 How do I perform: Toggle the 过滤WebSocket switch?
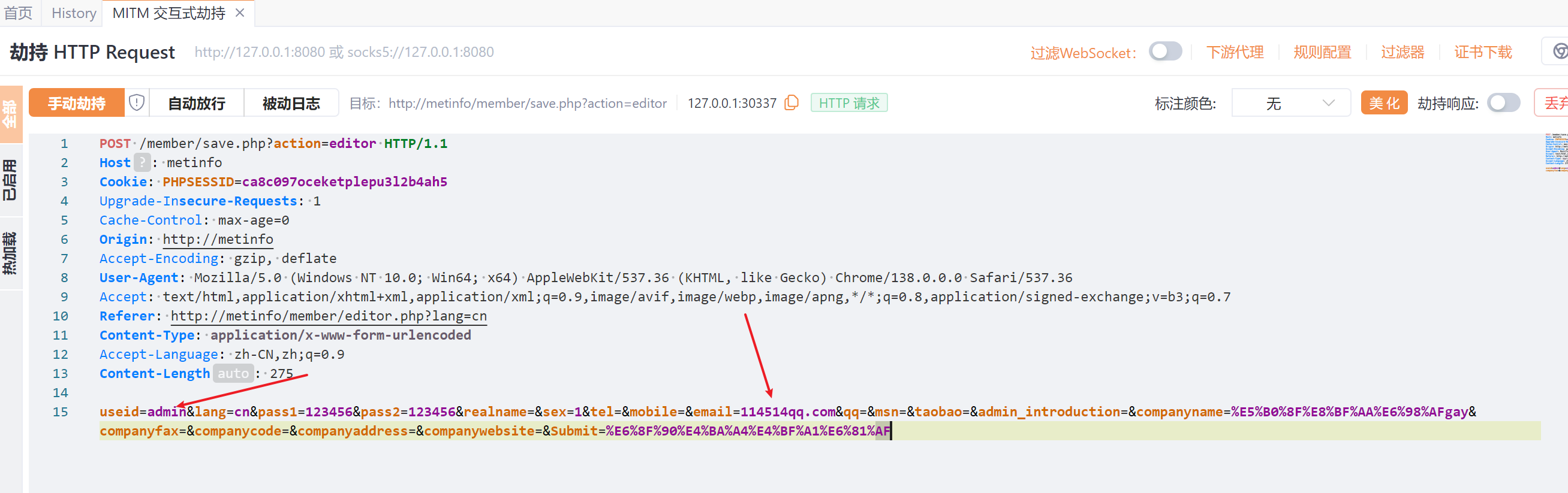point(1165,52)
